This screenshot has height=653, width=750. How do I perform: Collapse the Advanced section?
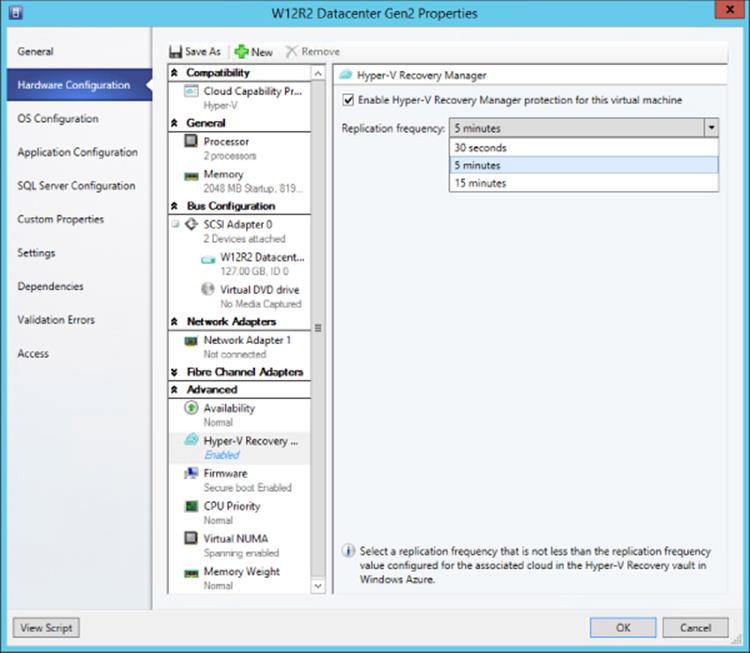click(175, 389)
